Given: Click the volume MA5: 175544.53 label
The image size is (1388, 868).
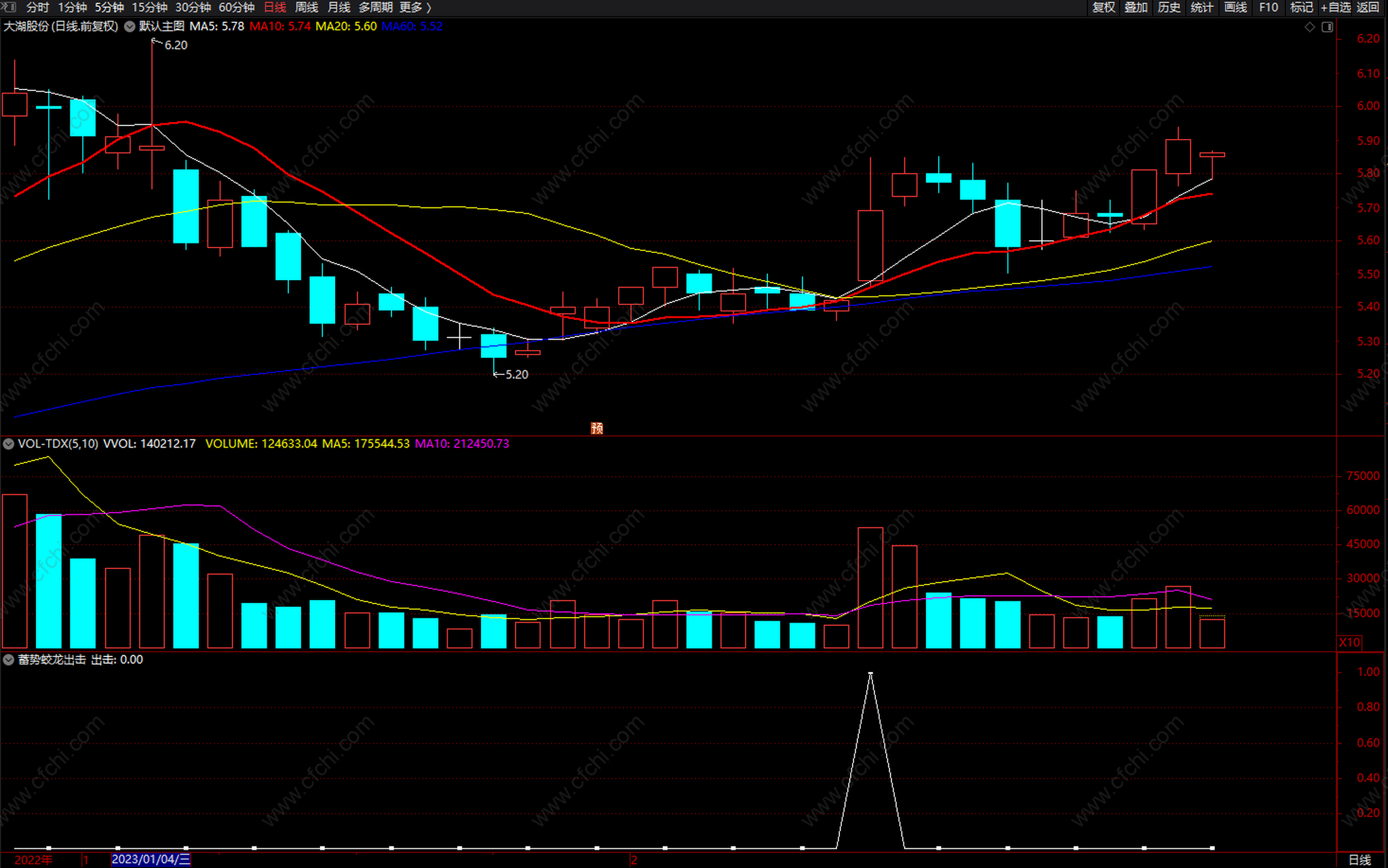Looking at the screenshot, I should click(366, 443).
